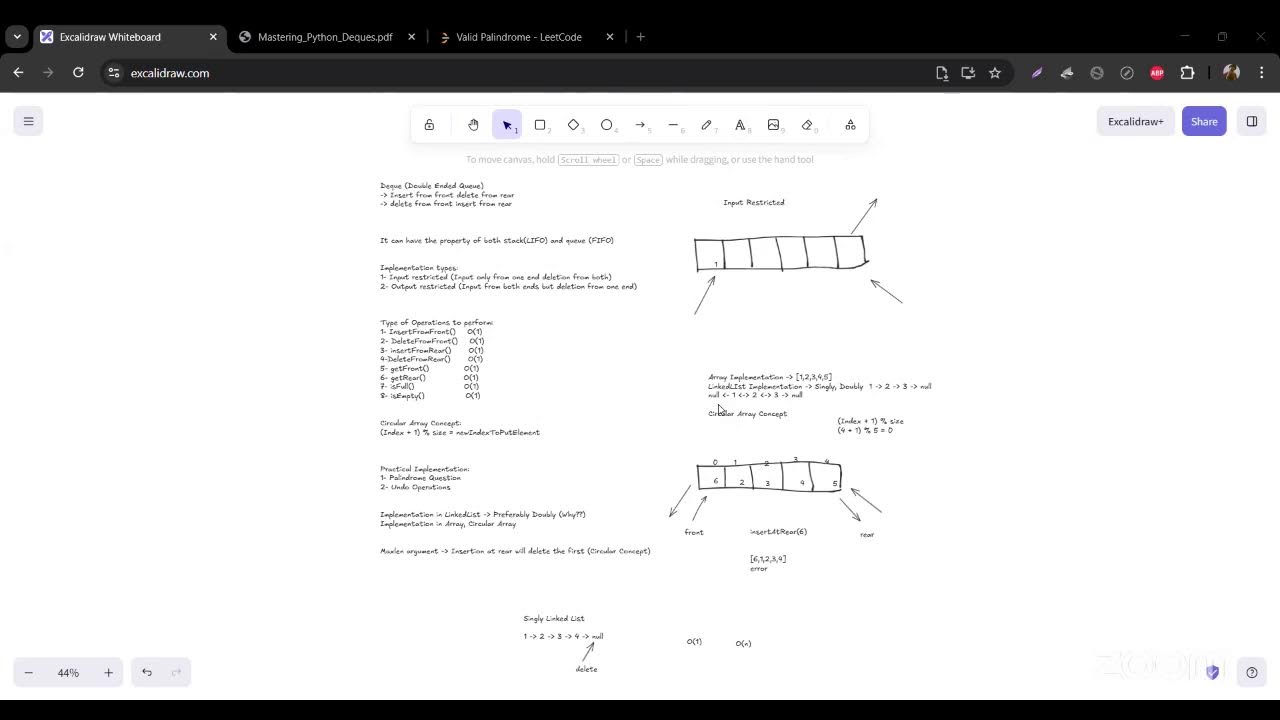Activate the Excalidraw Whiteboard tab
Screen dimensions: 1280x720
pos(109,37)
